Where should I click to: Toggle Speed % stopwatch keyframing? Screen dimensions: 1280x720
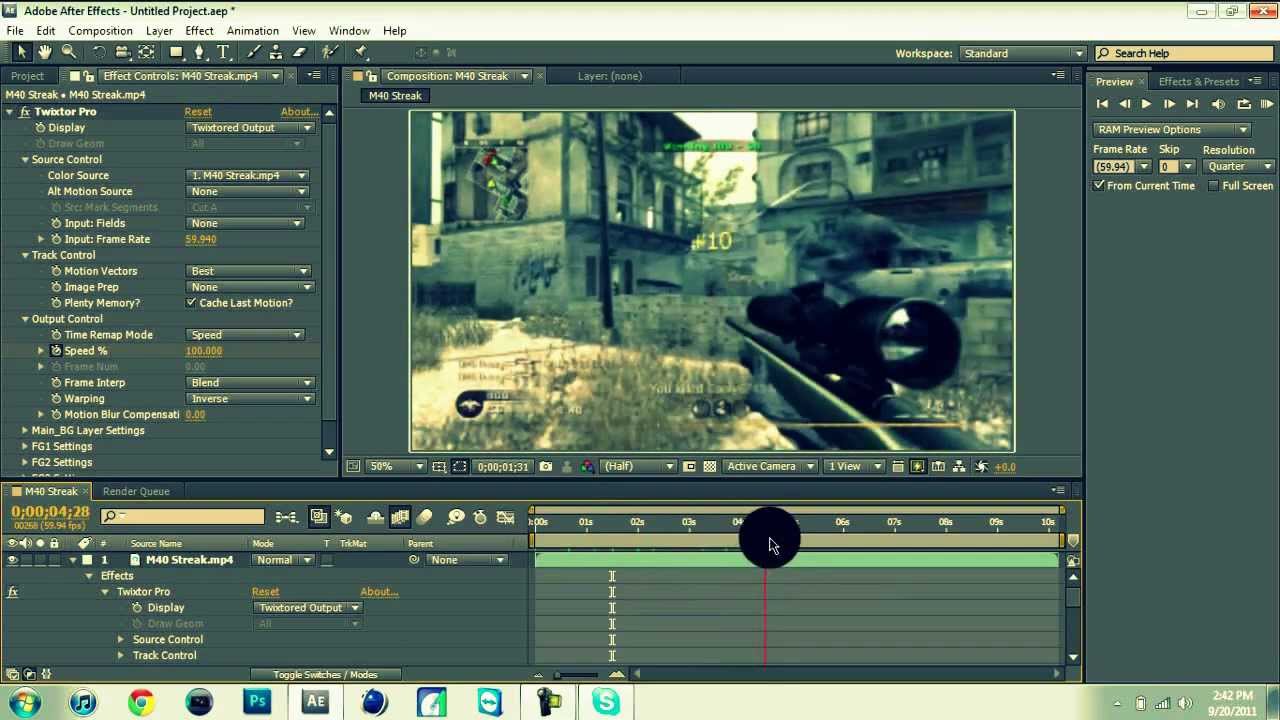click(x=56, y=351)
